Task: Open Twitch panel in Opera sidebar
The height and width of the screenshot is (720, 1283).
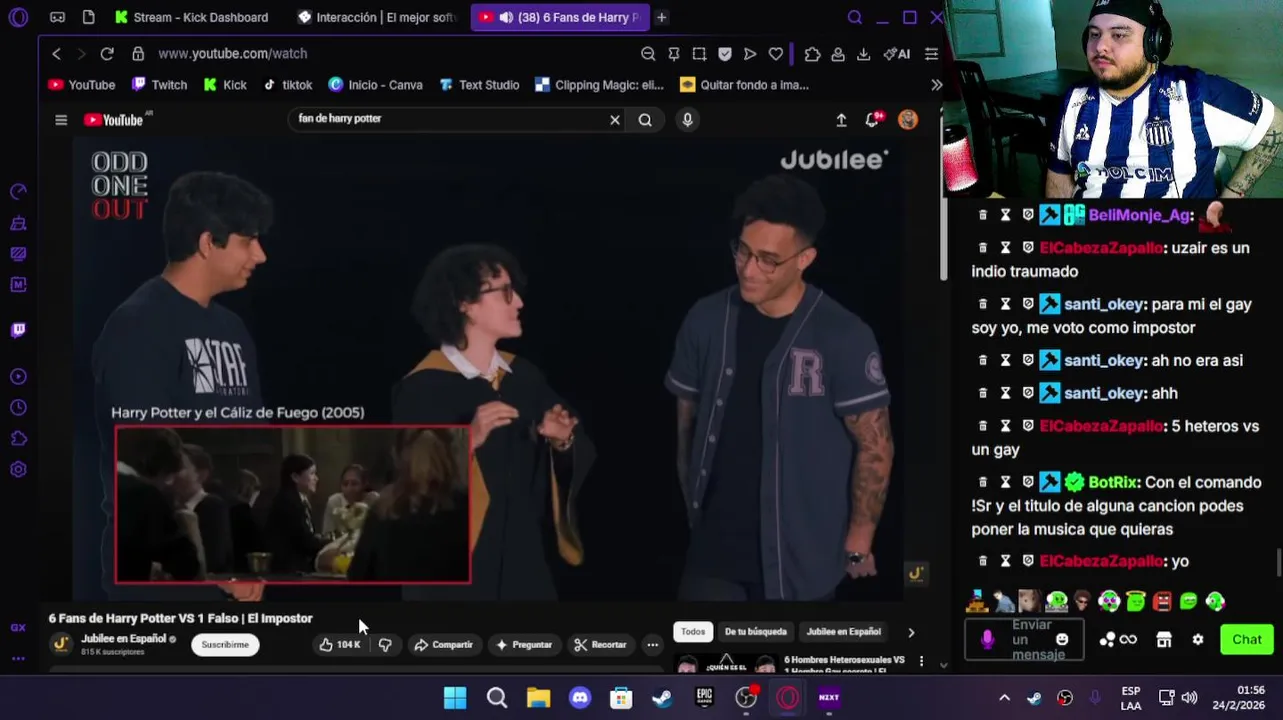Action: click(18, 330)
